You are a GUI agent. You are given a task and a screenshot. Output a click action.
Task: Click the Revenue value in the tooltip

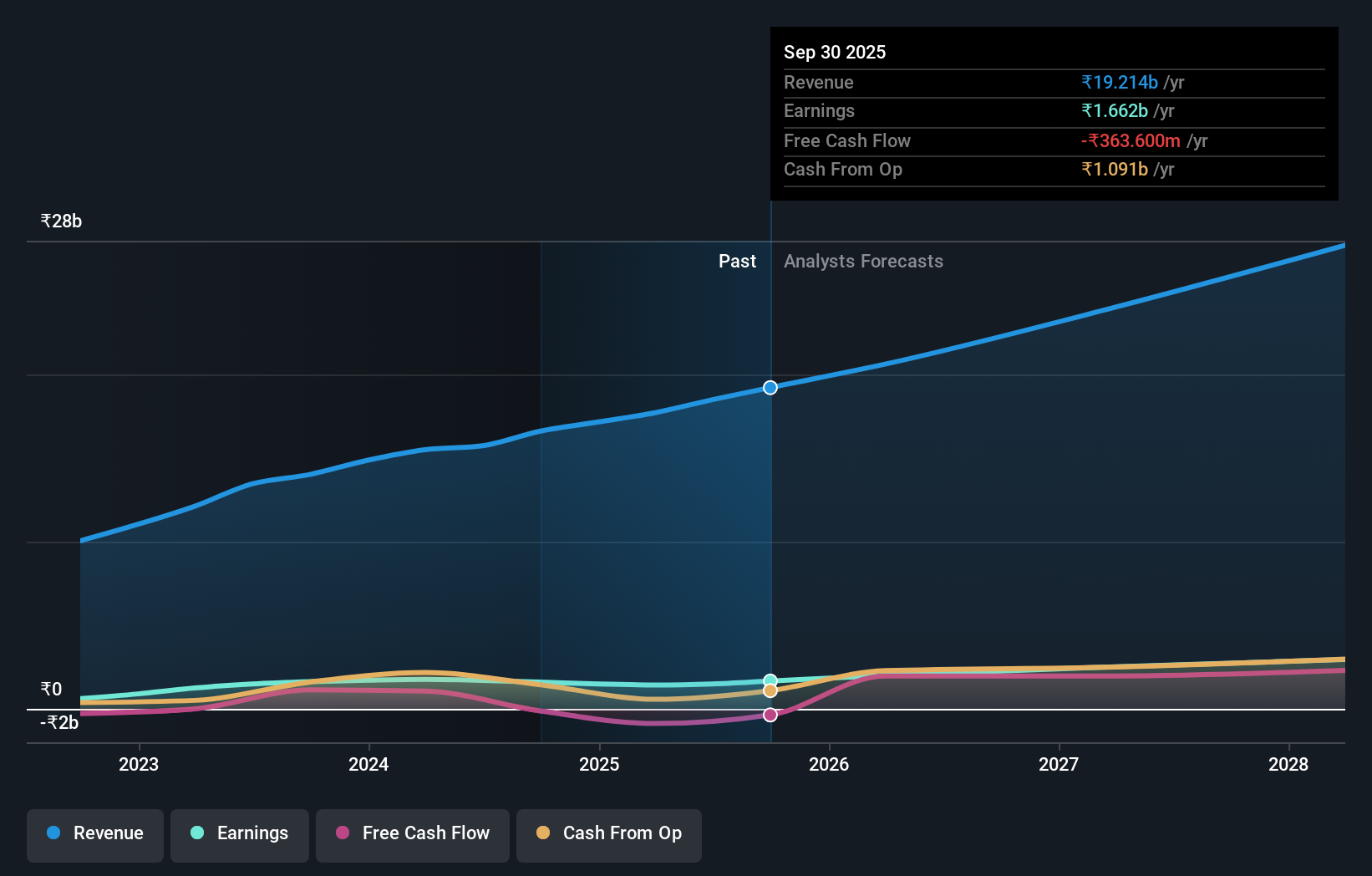pos(1120,82)
